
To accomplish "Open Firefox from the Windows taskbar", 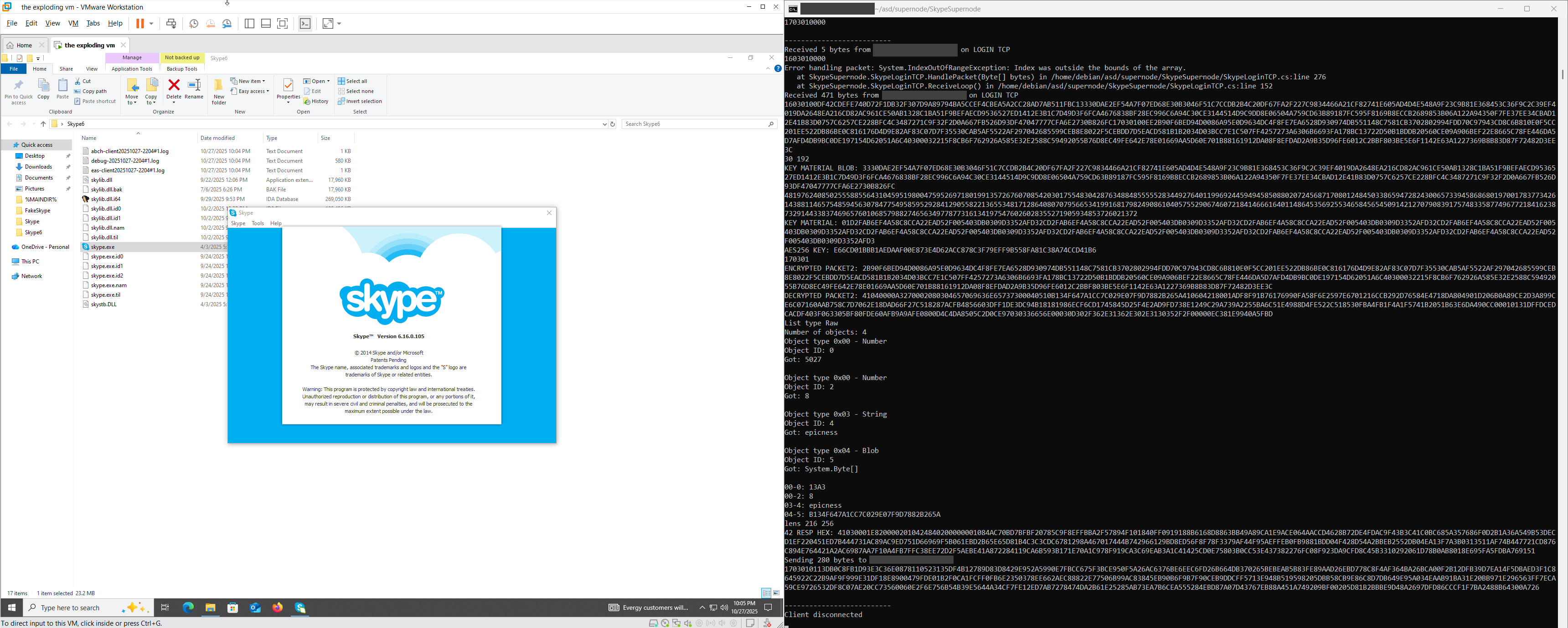I will 278,607.
